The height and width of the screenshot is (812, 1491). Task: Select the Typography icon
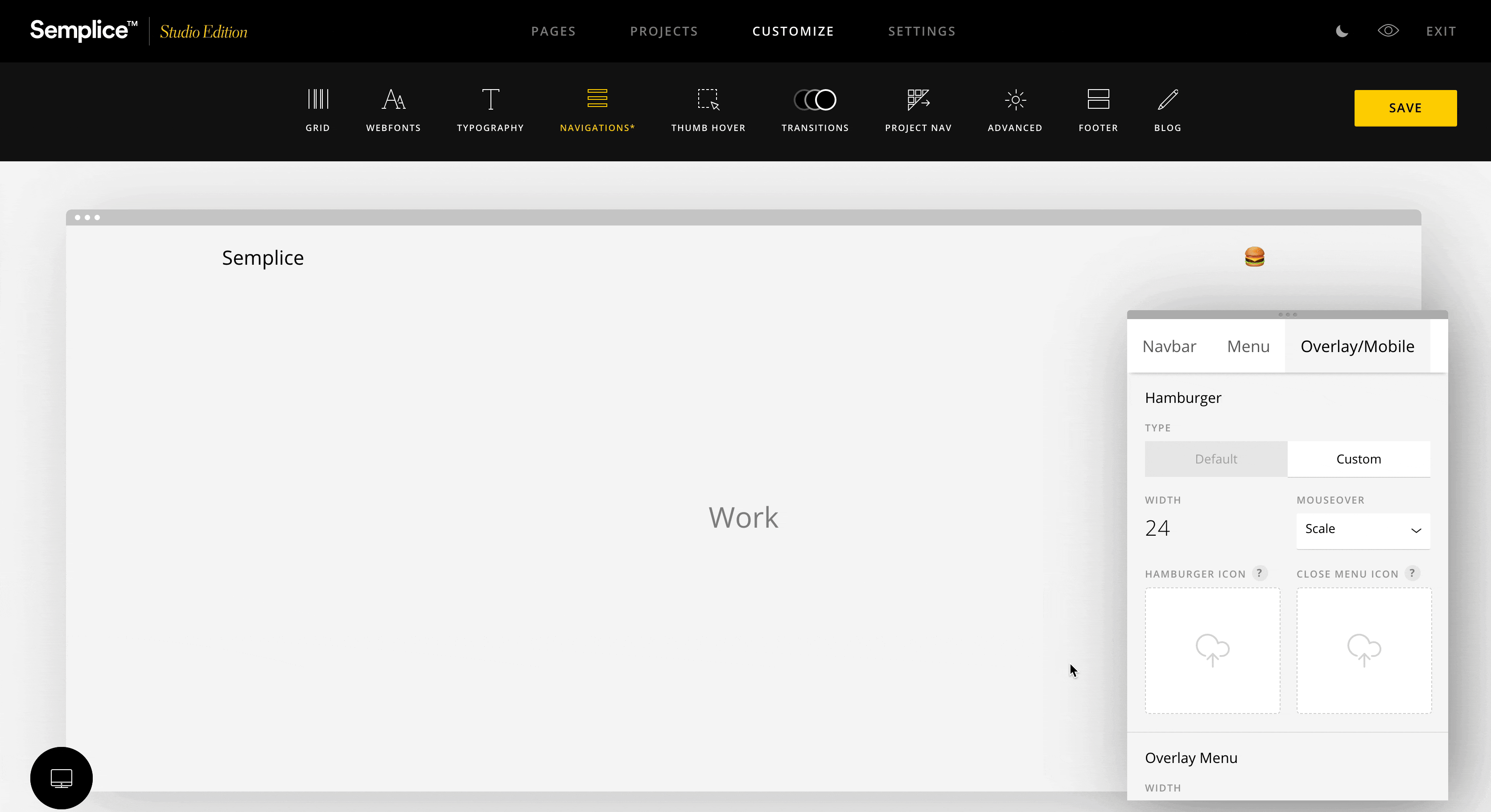pos(490,100)
